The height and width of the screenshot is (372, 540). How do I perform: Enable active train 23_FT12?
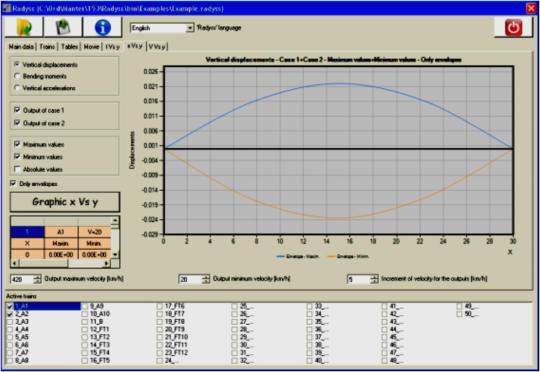[159, 352]
